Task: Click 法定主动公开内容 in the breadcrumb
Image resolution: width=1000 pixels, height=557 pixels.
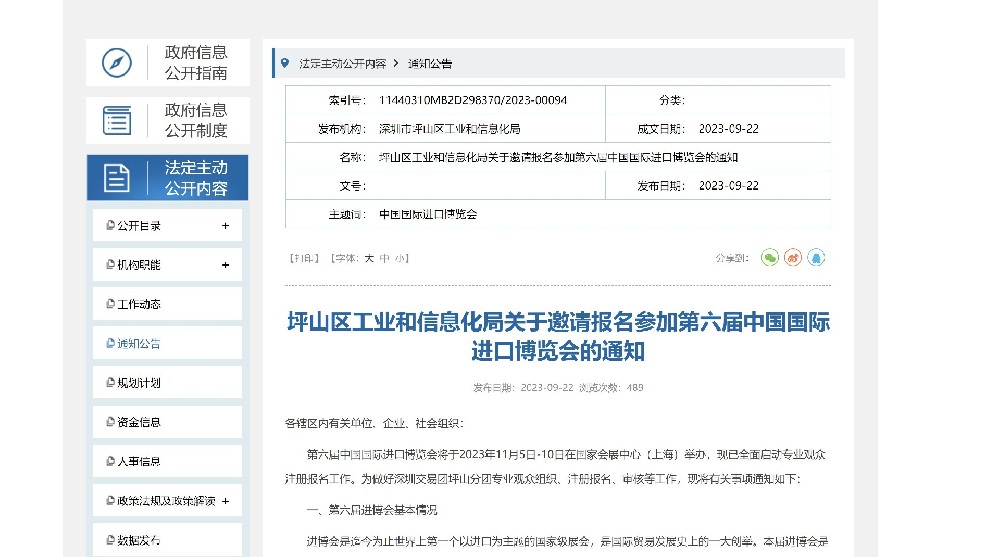Action: (342, 63)
